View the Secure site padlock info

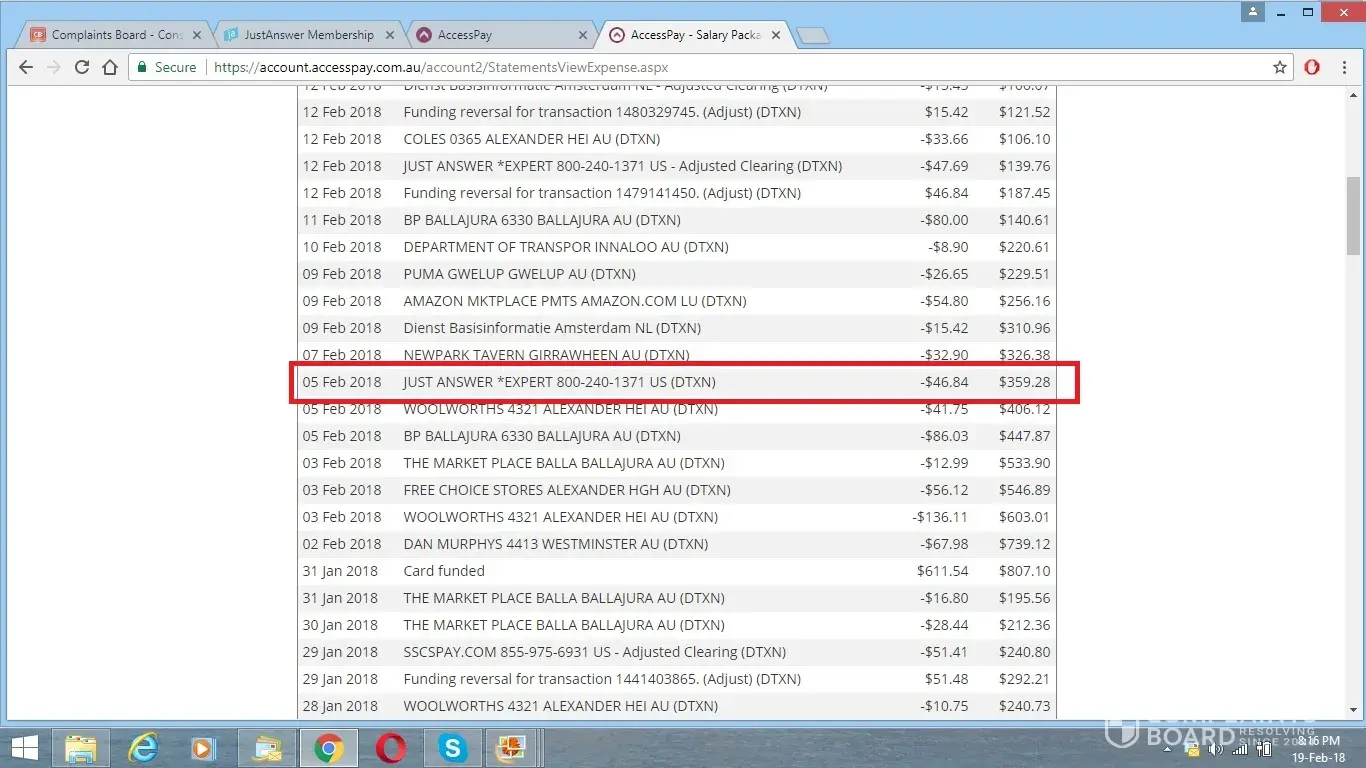[x=166, y=67]
